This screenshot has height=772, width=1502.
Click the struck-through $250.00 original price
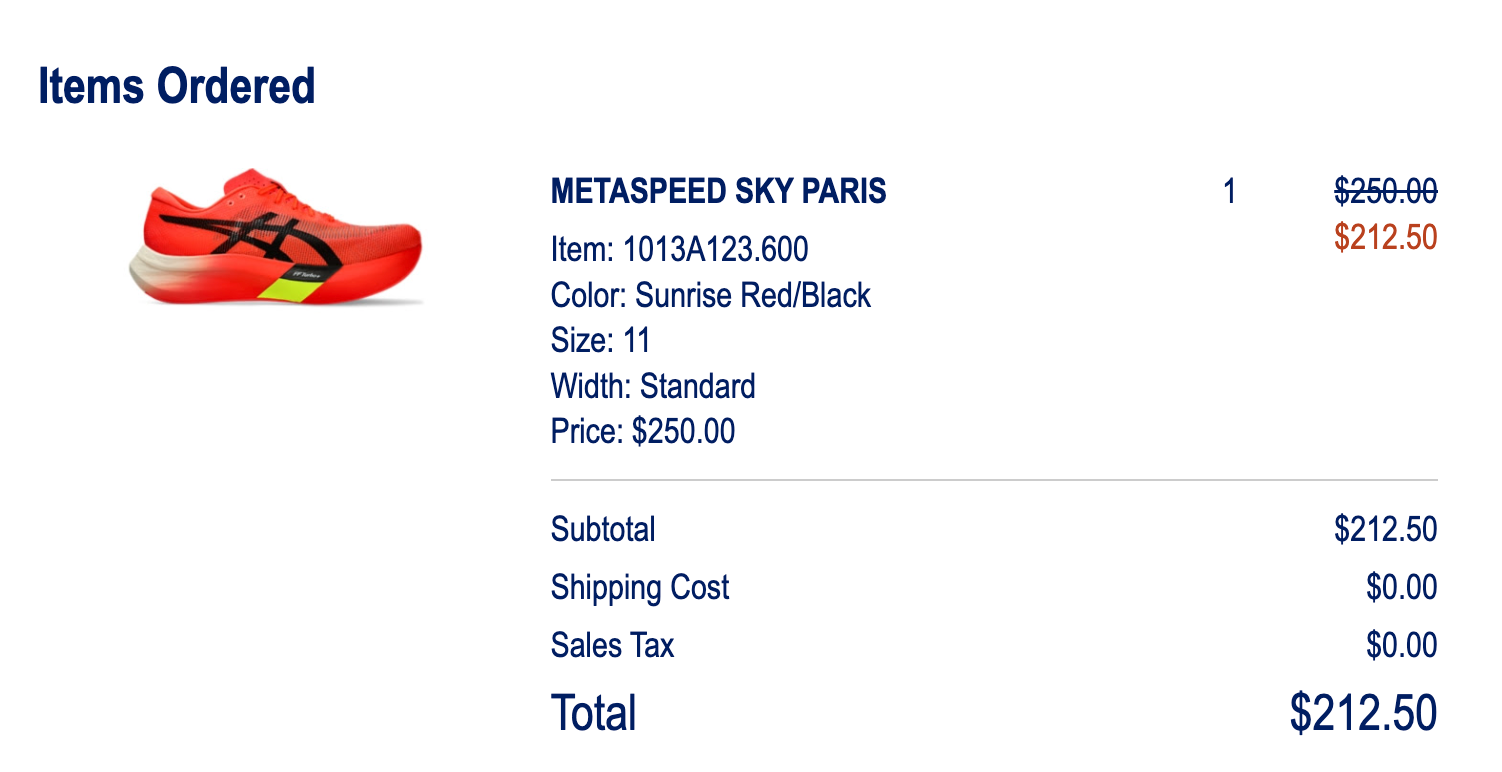click(1386, 190)
